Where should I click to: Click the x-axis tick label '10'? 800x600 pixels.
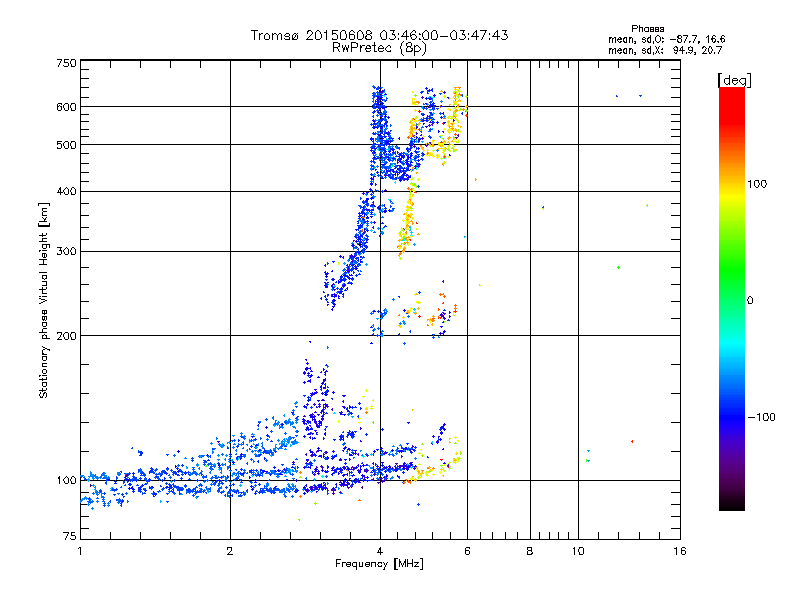(578, 551)
